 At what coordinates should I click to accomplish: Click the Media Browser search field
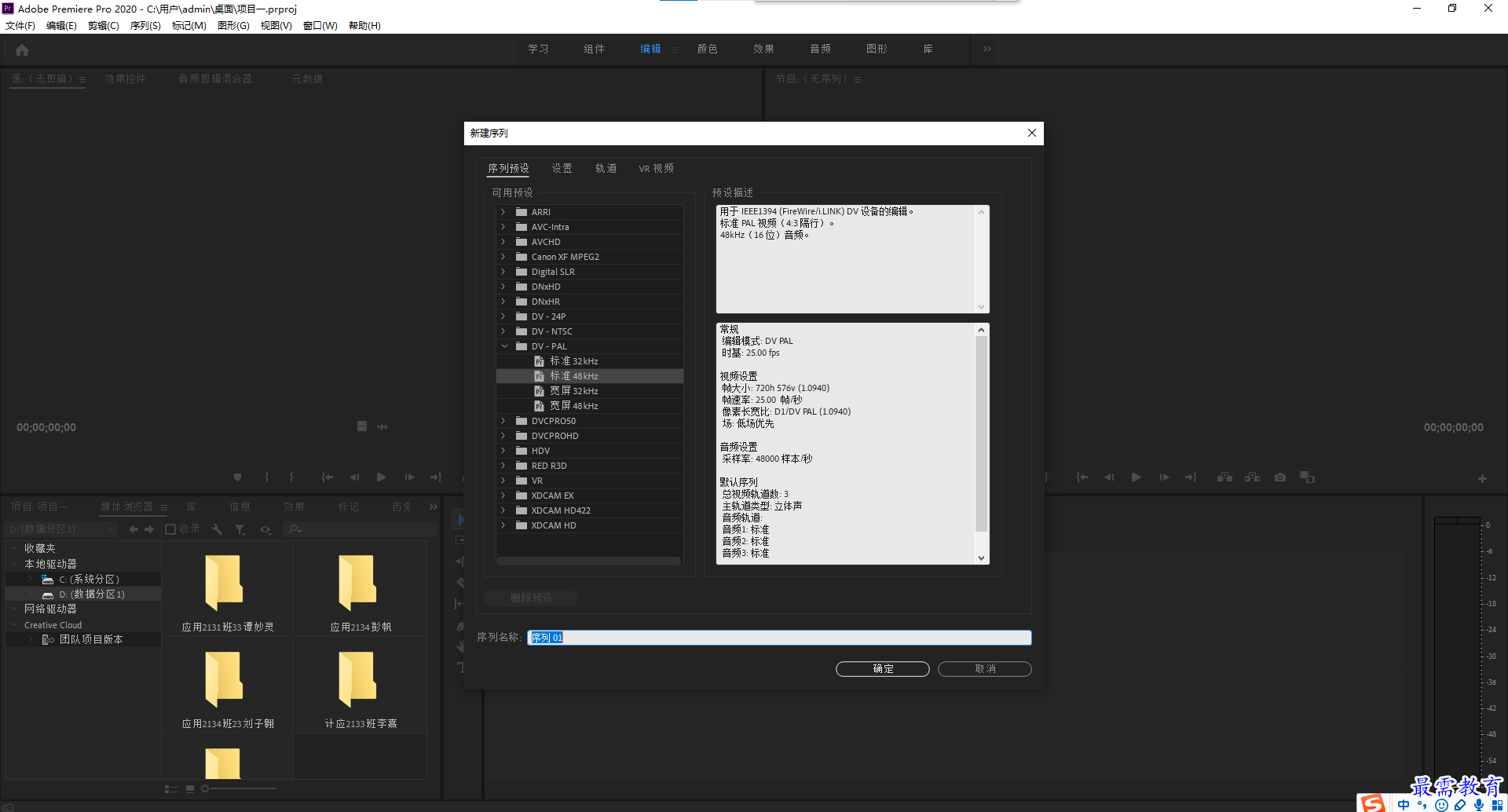point(360,529)
